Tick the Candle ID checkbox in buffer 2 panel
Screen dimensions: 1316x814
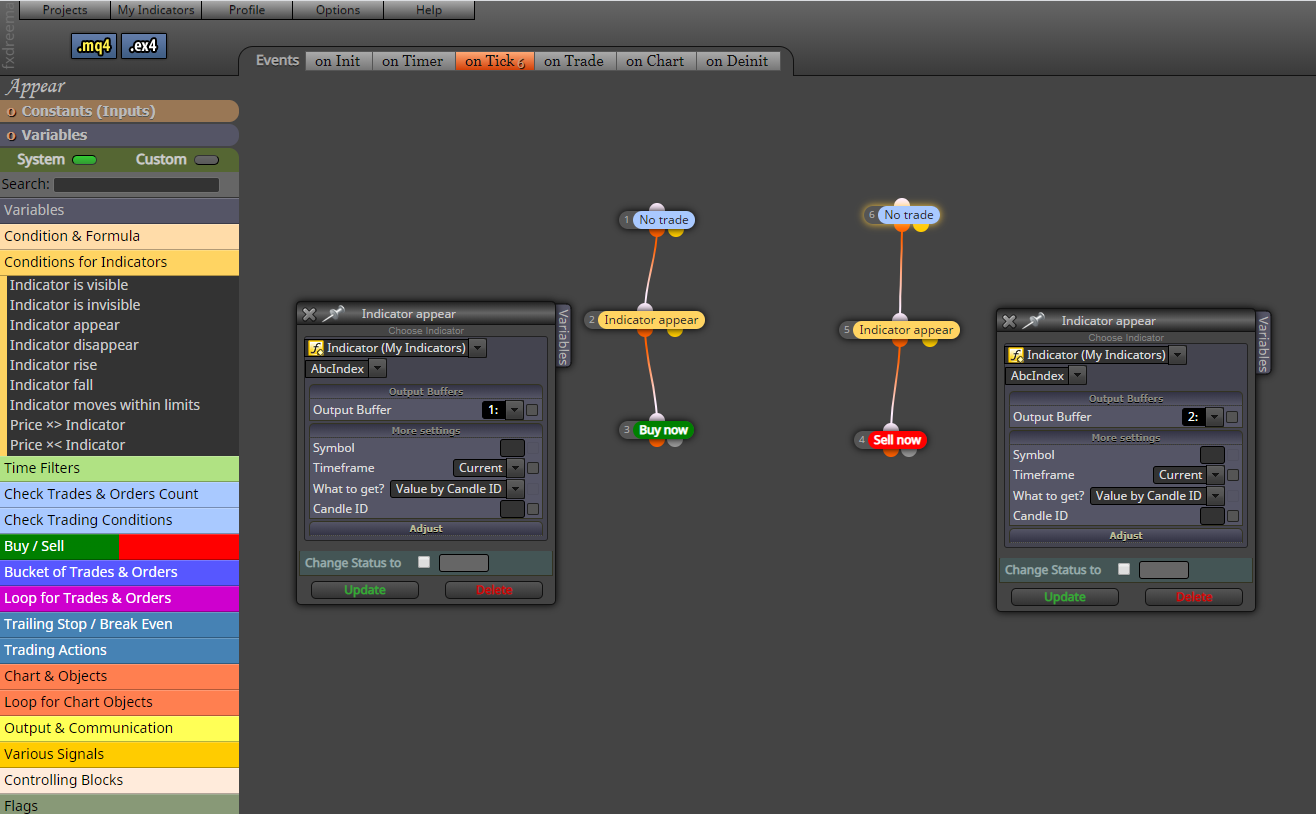point(1233,516)
